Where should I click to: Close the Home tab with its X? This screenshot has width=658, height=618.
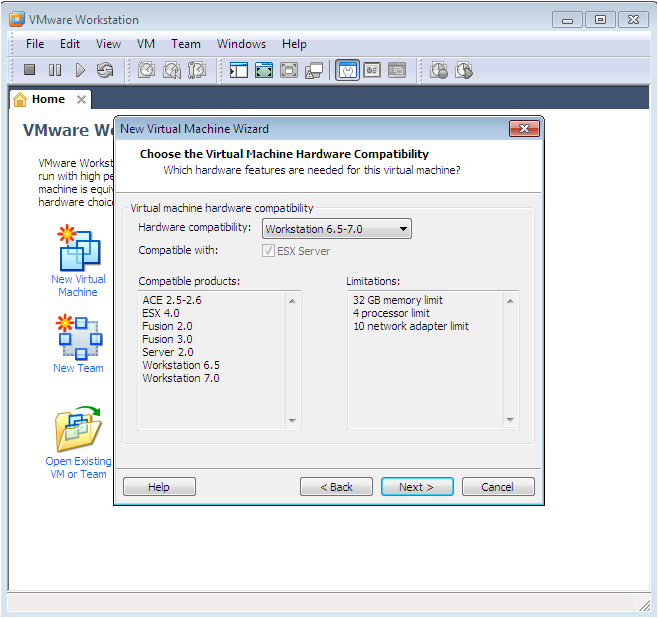point(81,99)
